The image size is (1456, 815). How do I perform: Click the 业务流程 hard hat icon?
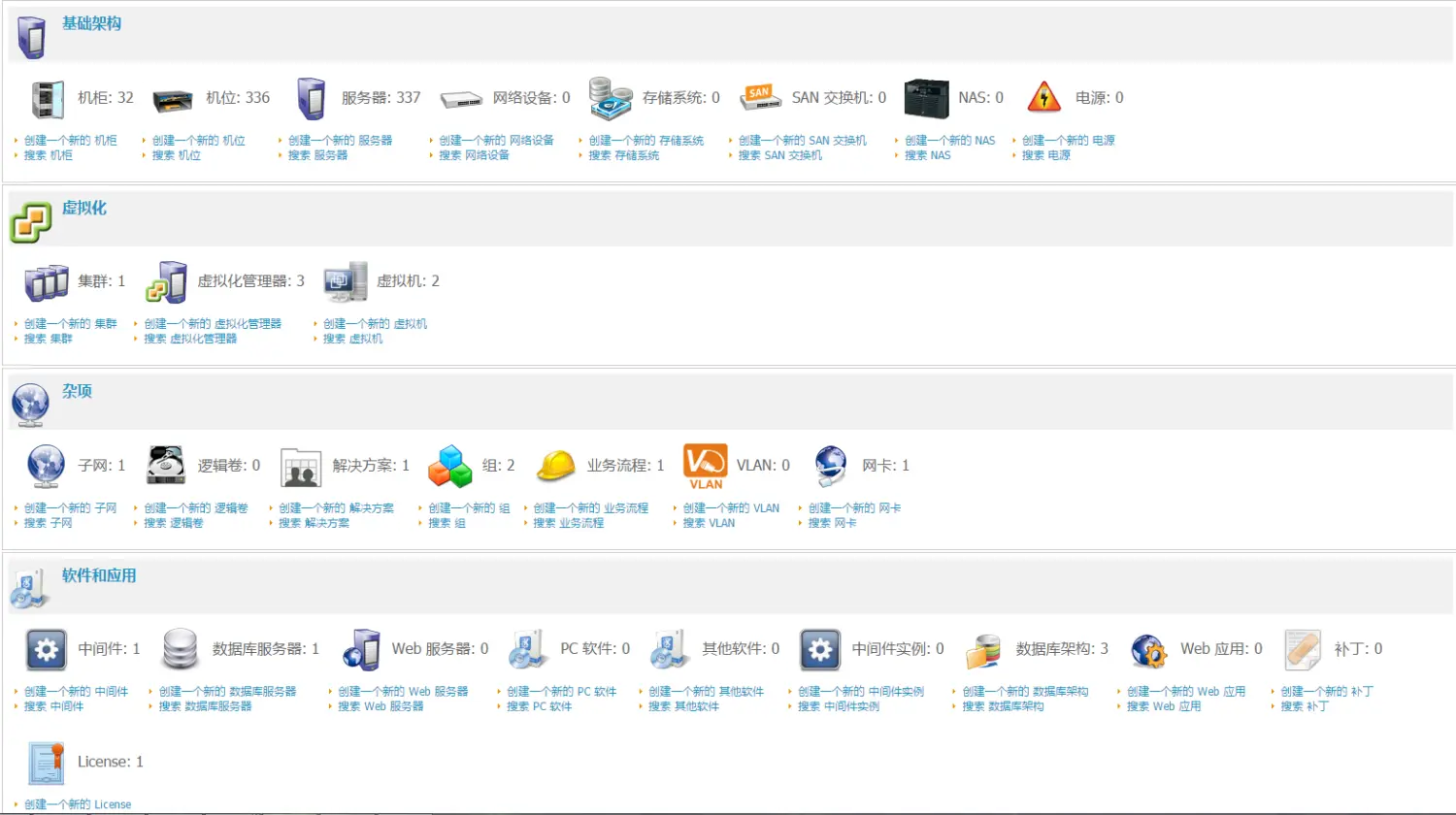[x=556, y=466]
